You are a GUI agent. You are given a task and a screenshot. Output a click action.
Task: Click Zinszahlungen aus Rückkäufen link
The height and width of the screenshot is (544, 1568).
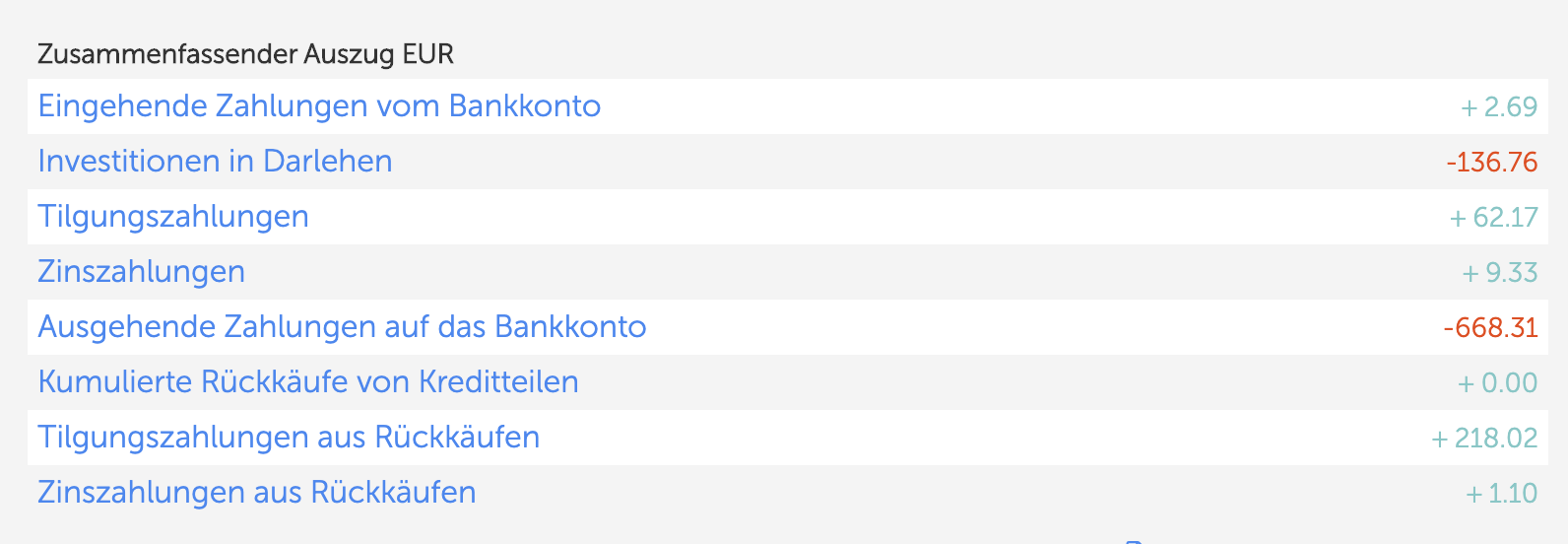coord(256,493)
